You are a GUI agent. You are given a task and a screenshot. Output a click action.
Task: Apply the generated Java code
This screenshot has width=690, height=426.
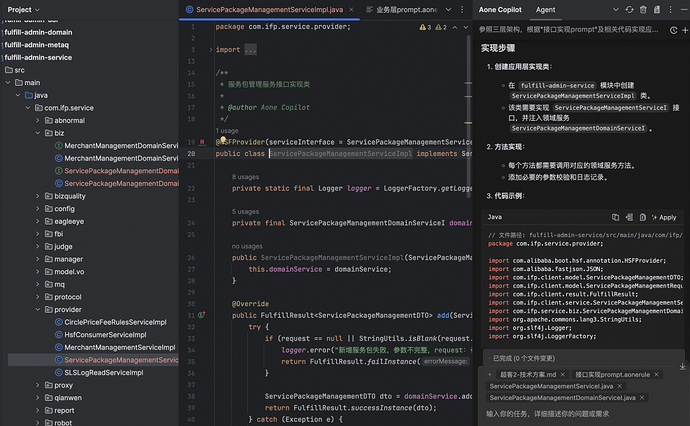click(x=664, y=217)
